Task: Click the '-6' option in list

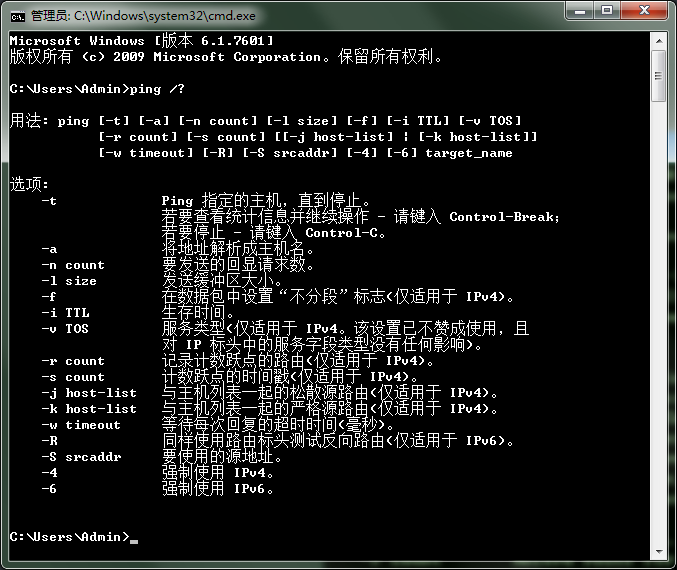Action: coord(49,489)
